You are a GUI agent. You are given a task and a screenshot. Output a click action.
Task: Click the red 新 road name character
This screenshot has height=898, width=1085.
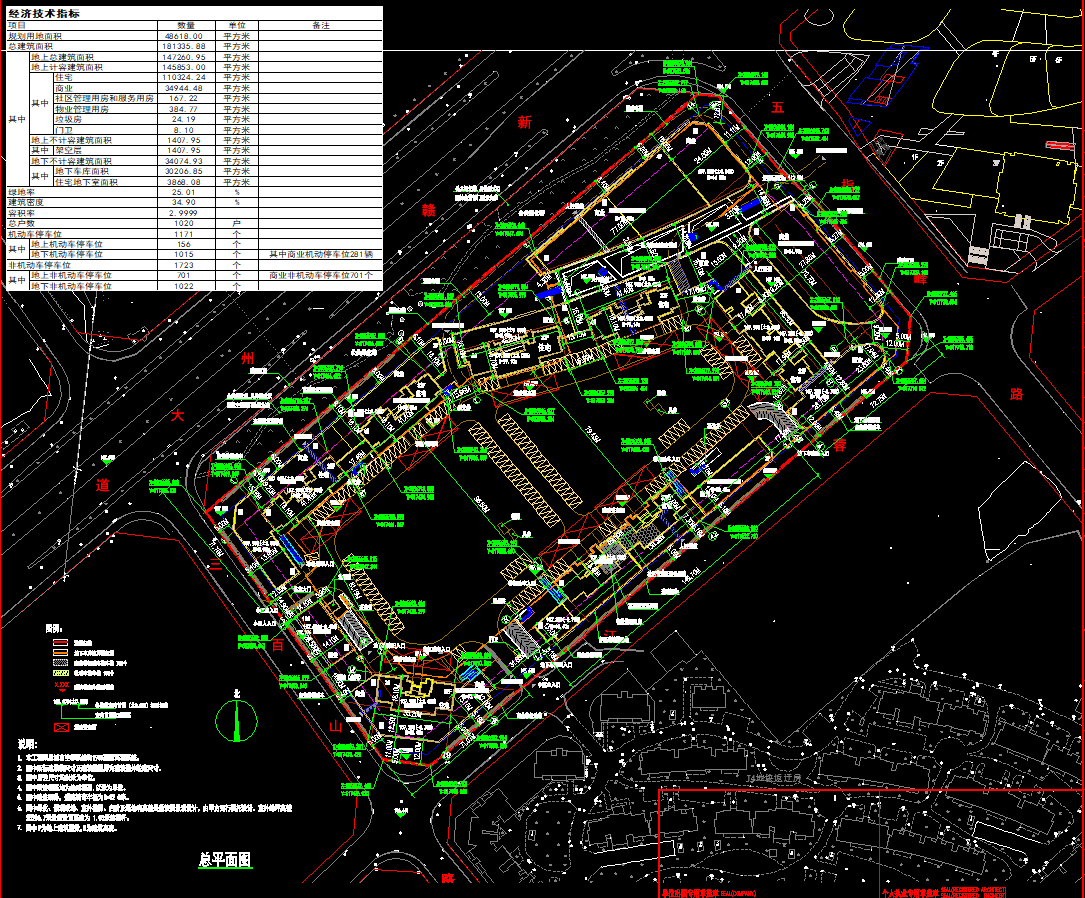[525, 122]
